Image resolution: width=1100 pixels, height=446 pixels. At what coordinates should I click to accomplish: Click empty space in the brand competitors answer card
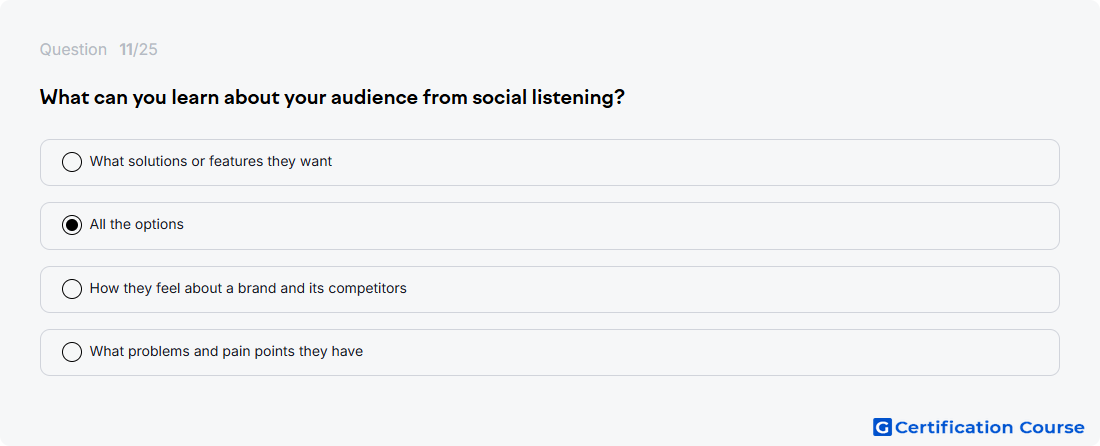[730, 289]
